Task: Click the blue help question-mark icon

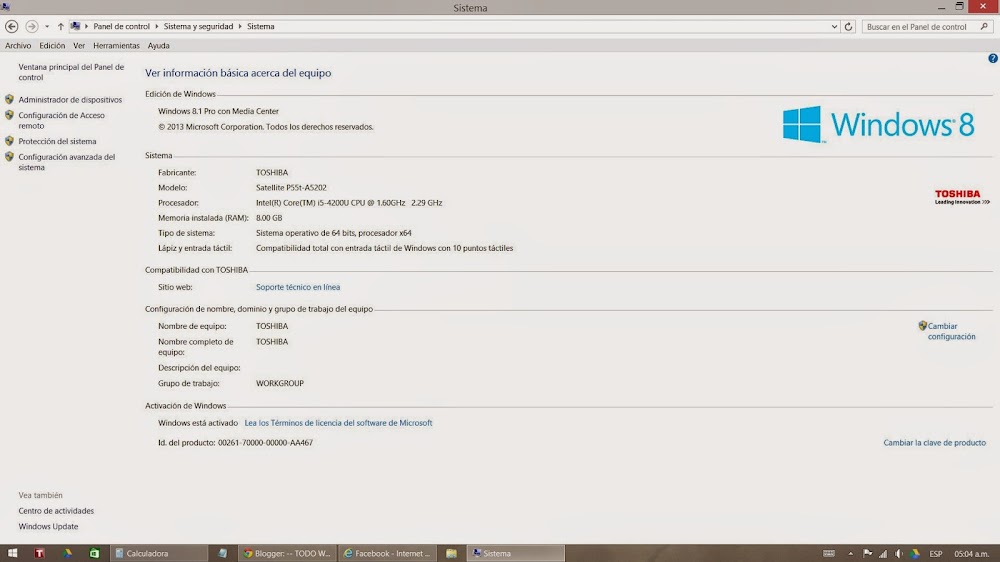Action: [993, 58]
